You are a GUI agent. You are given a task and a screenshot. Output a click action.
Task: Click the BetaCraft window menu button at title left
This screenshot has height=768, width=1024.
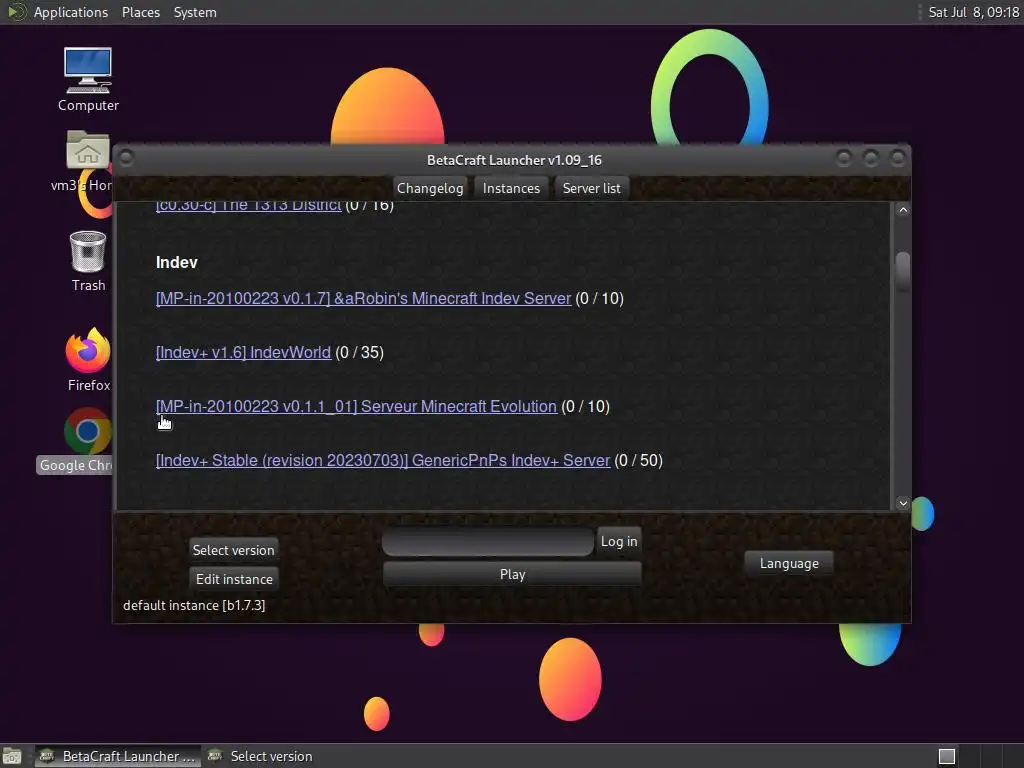click(x=127, y=158)
